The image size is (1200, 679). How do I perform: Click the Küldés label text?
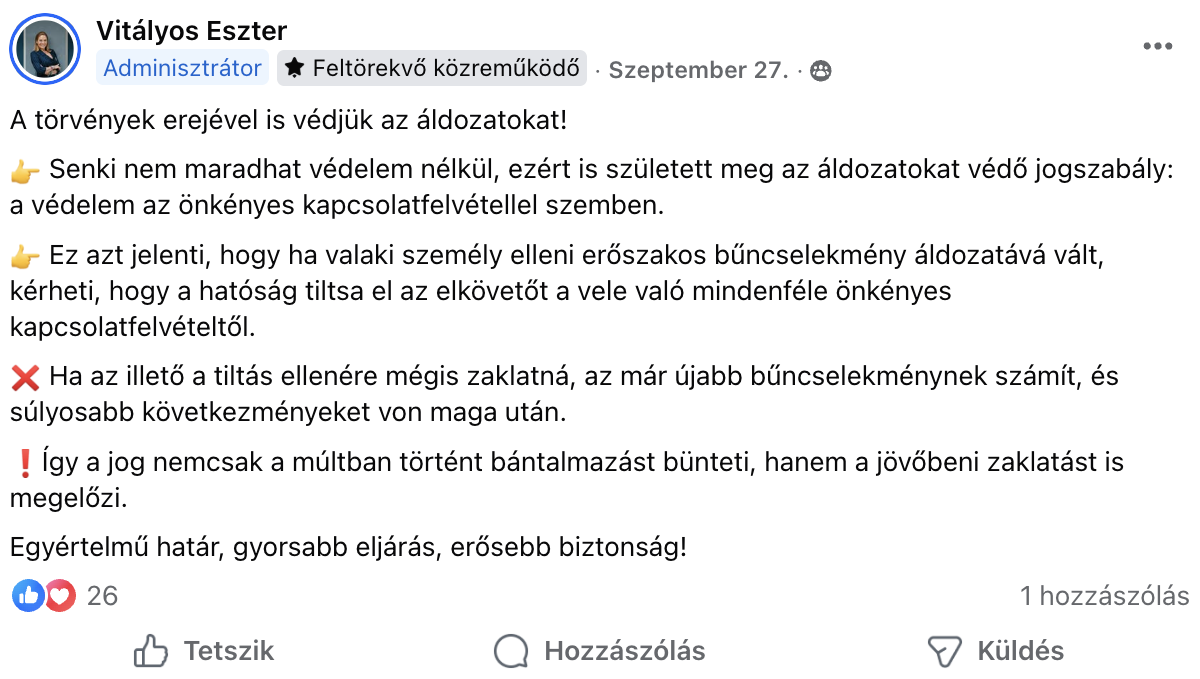1020,651
